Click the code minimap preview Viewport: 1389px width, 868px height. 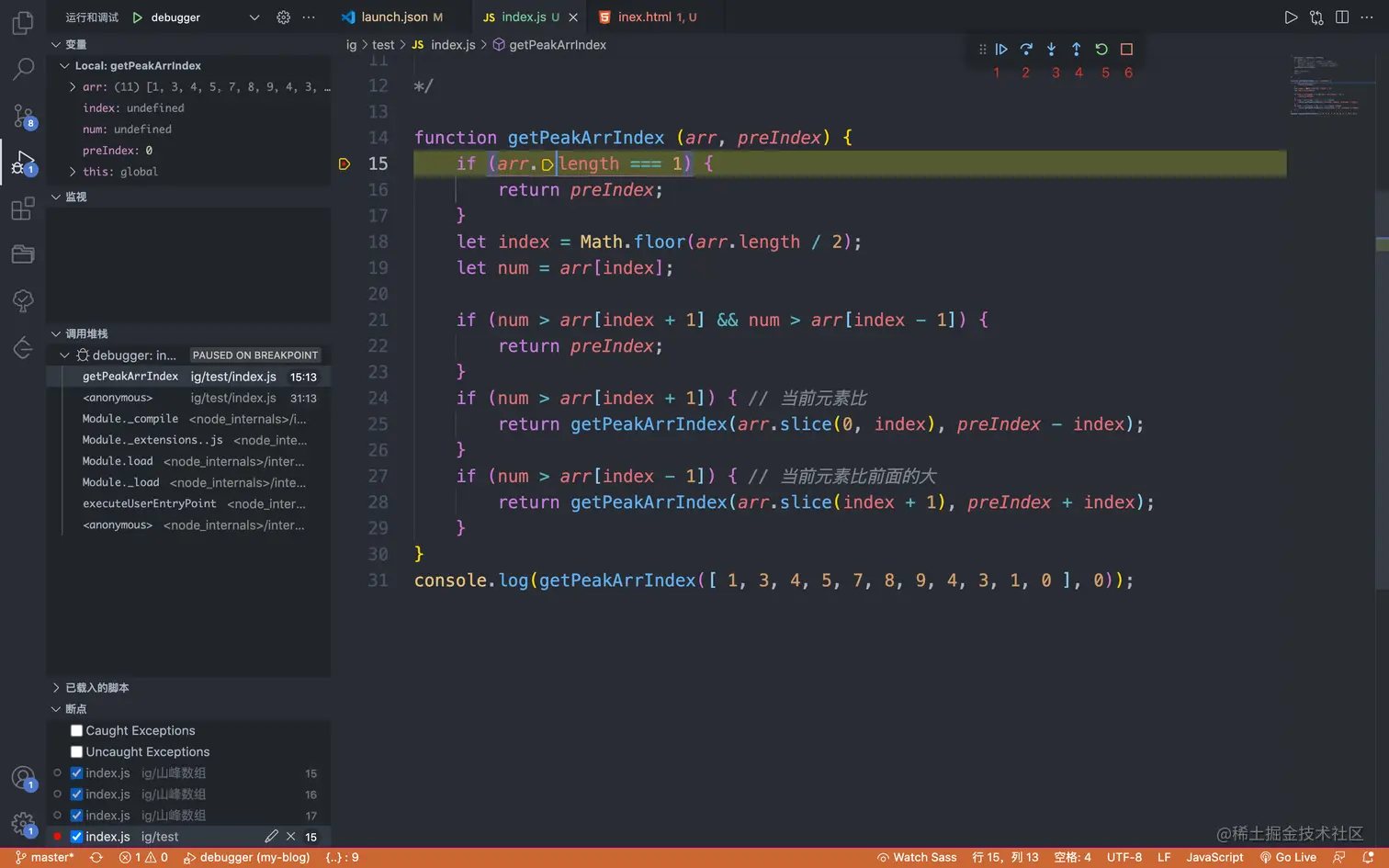[x=1326, y=85]
